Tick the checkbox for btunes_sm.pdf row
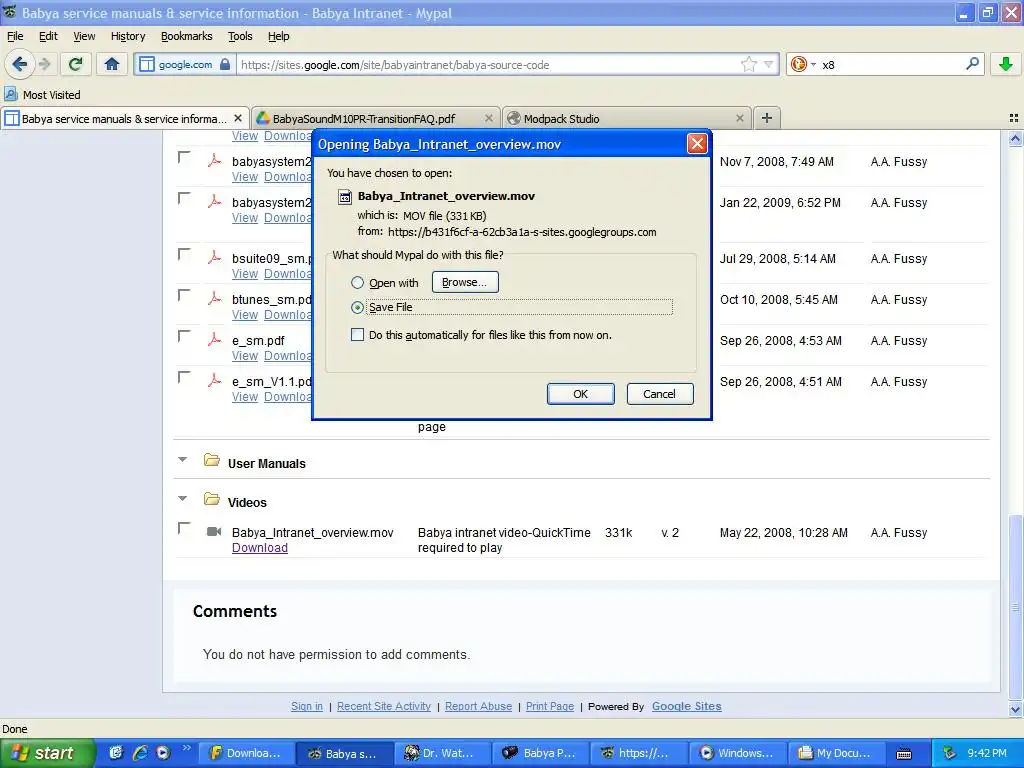The height and width of the screenshot is (768, 1024). click(x=184, y=295)
